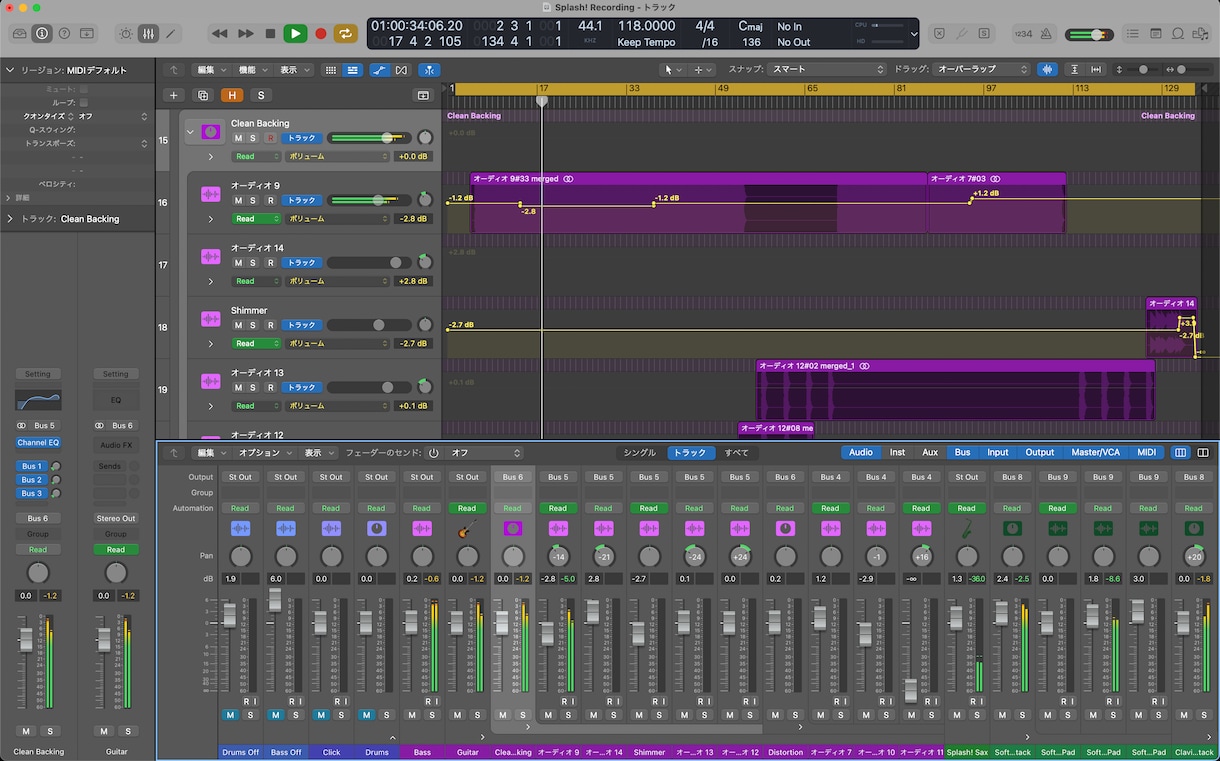
Task: Record-enable the オーディオ 14 track
Action: [x=270, y=263]
